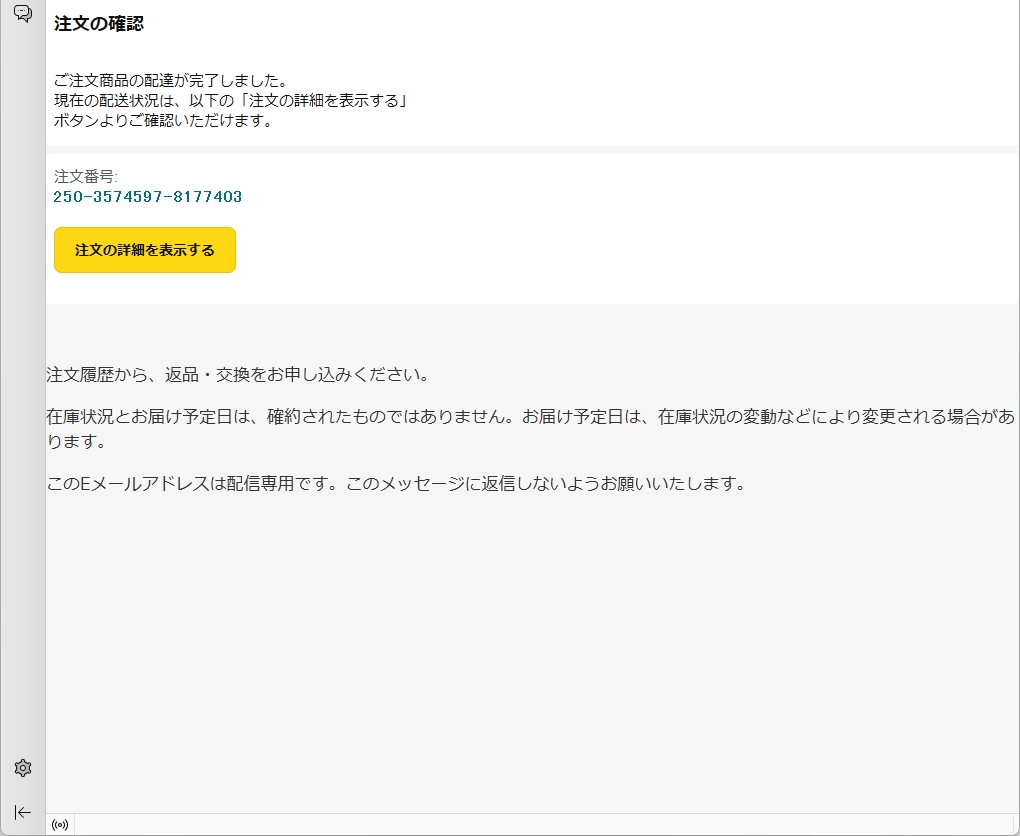Toggle the online status icon in status bar

(x=60, y=825)
